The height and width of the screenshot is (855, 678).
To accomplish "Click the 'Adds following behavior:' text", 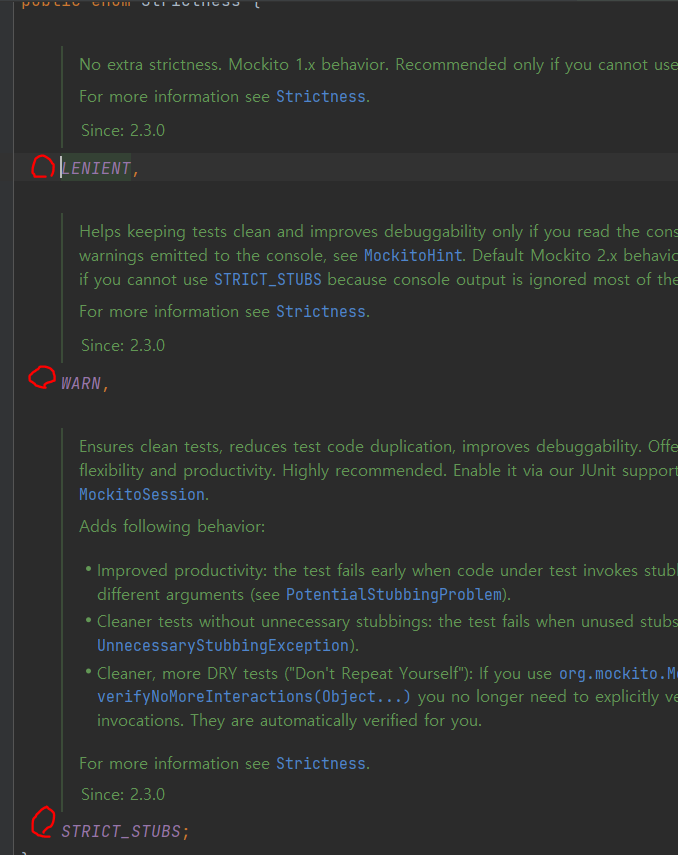I will 172,527.
